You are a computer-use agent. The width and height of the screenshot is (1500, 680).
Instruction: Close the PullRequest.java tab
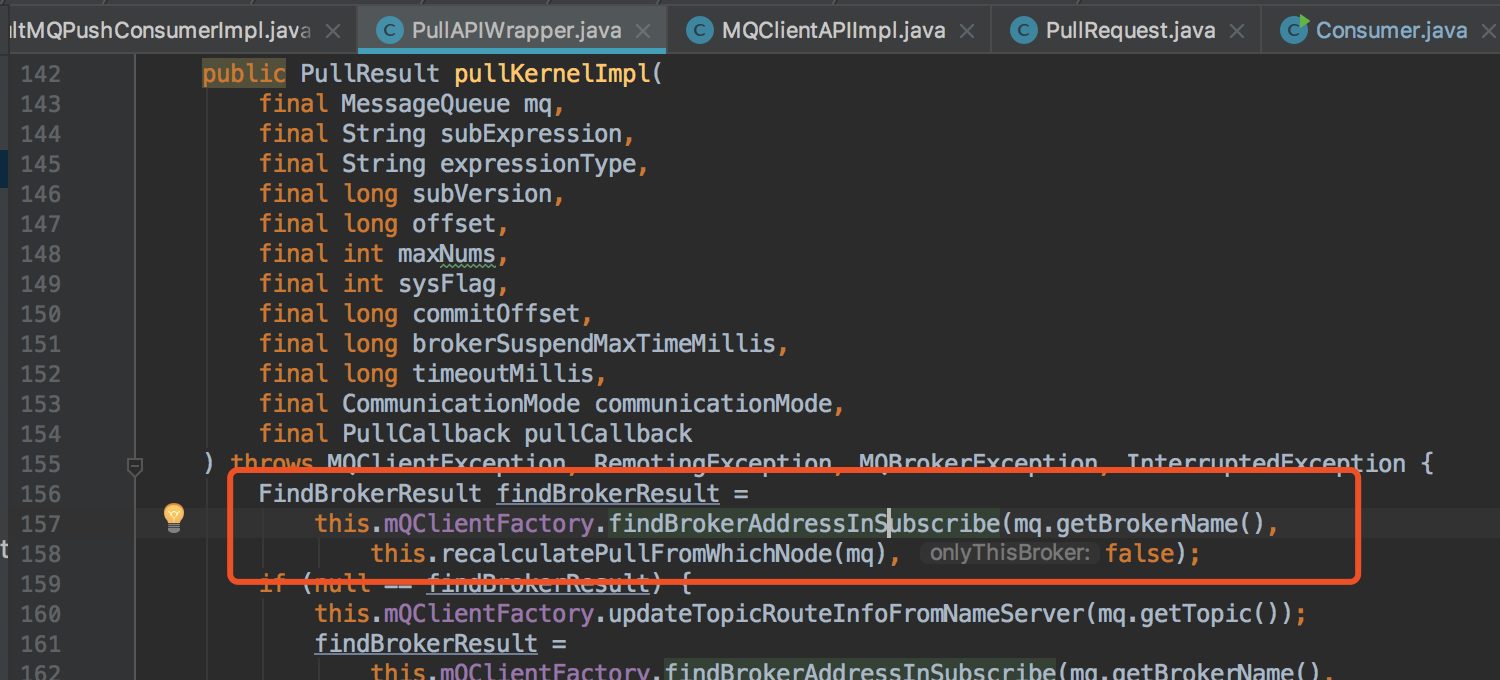click(1237, 31)
